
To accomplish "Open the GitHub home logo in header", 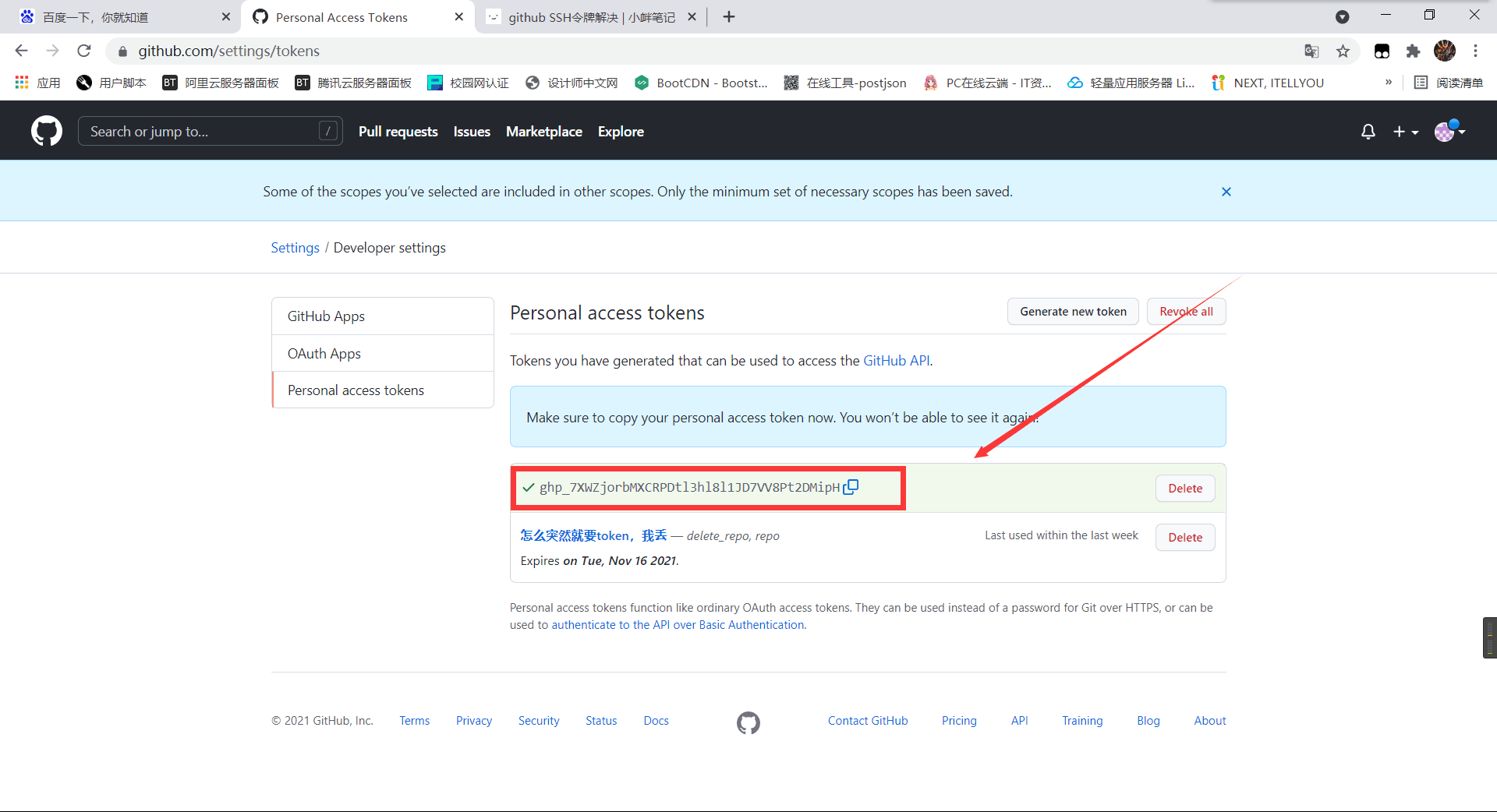I will click(x=47, y=131).
